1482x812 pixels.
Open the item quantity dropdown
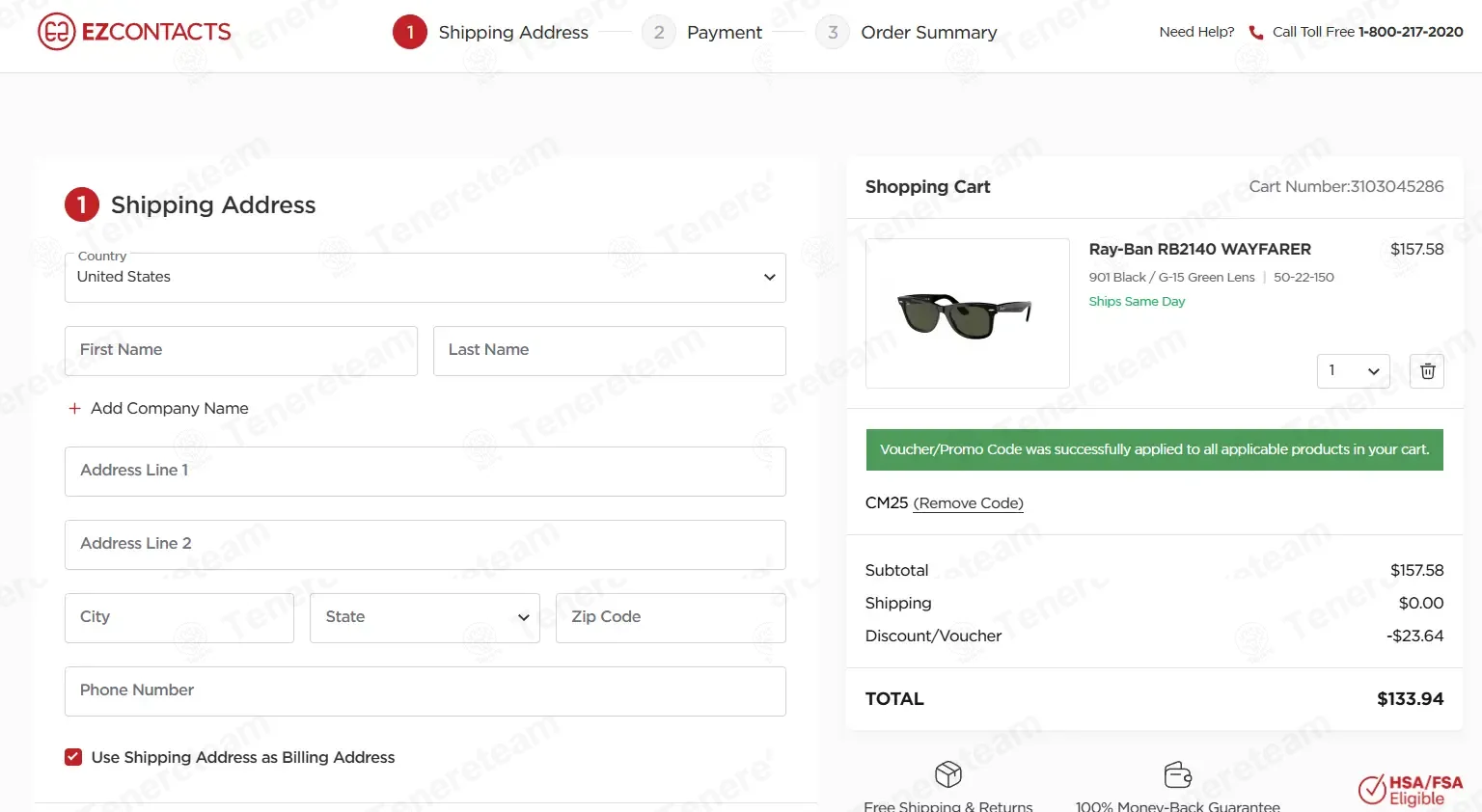point(1354,371)
